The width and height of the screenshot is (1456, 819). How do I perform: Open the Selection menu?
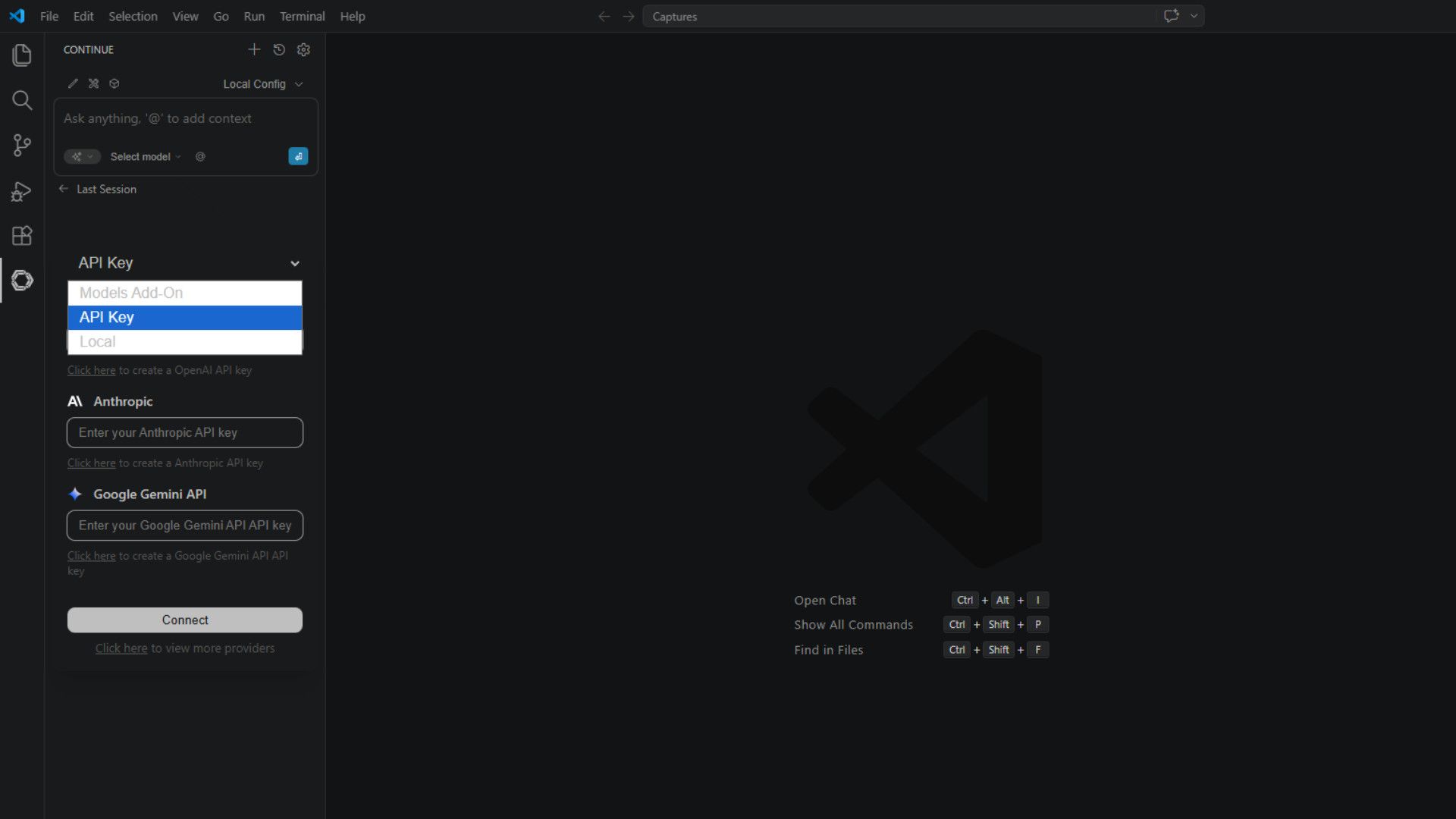(x=133, y=16)
